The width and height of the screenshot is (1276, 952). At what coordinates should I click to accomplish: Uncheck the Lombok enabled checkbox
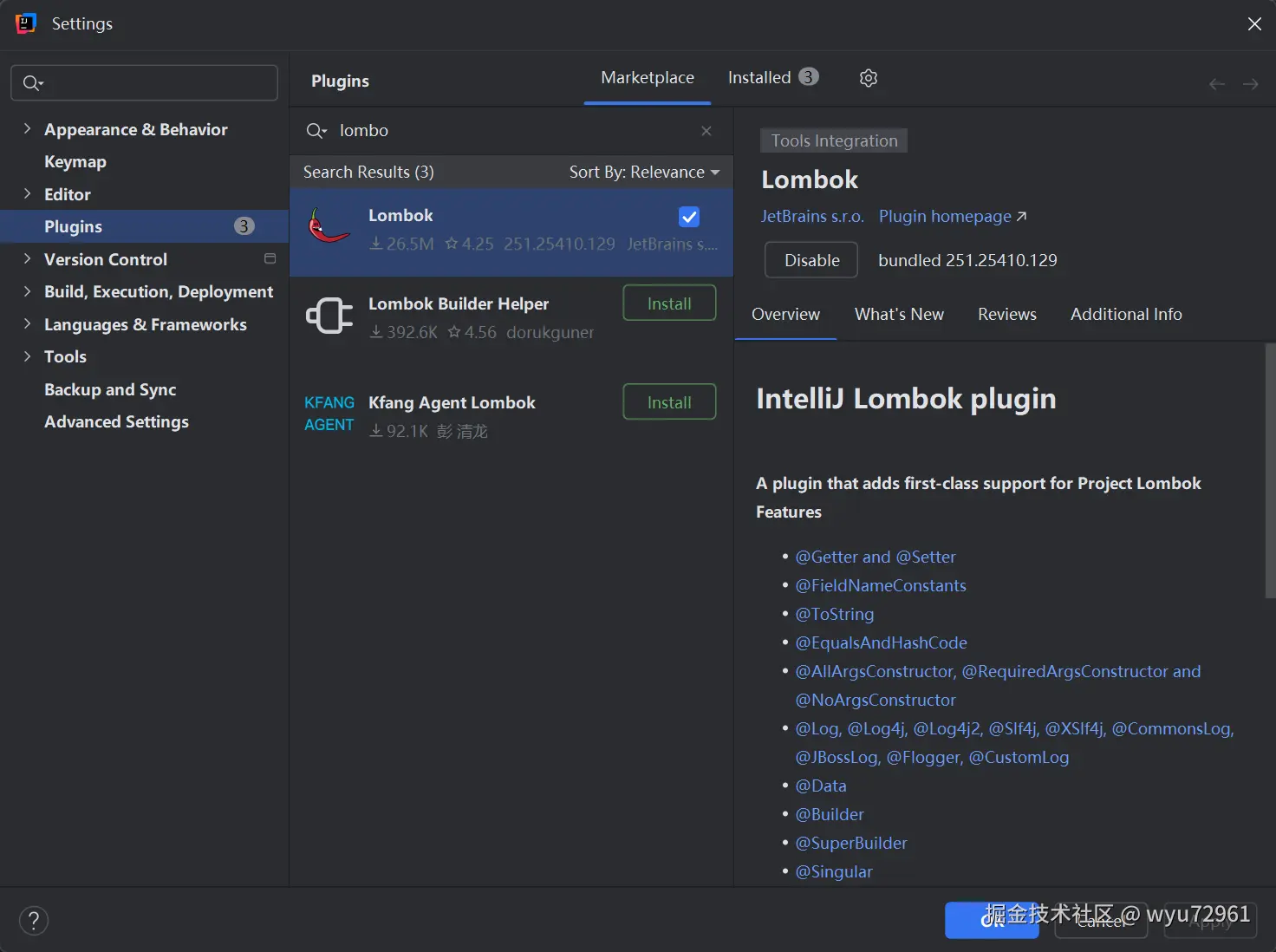(689, 217)
